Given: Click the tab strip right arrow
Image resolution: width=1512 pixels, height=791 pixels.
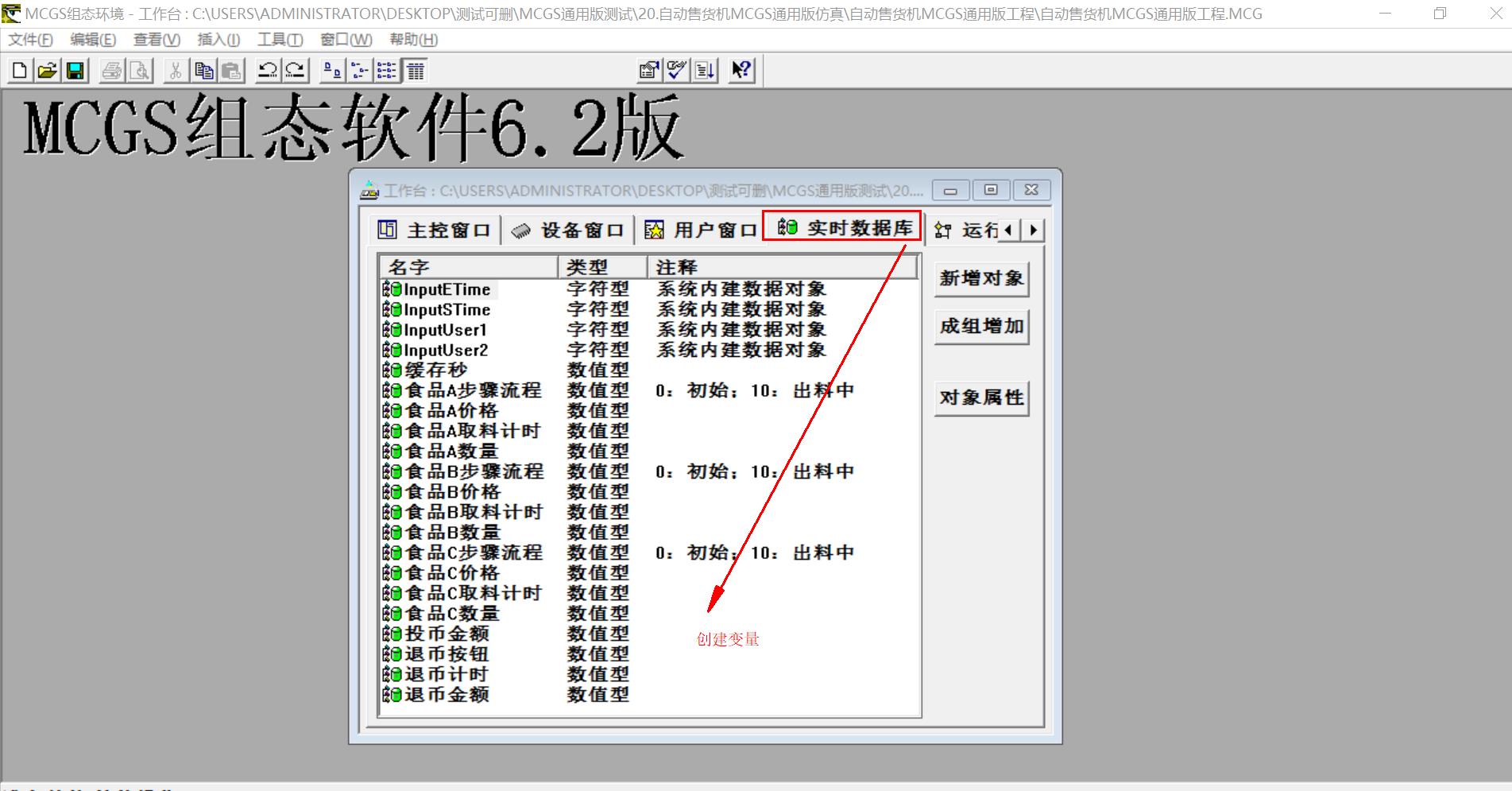Looking at the screenshot, I should [x=1033, y=231].
